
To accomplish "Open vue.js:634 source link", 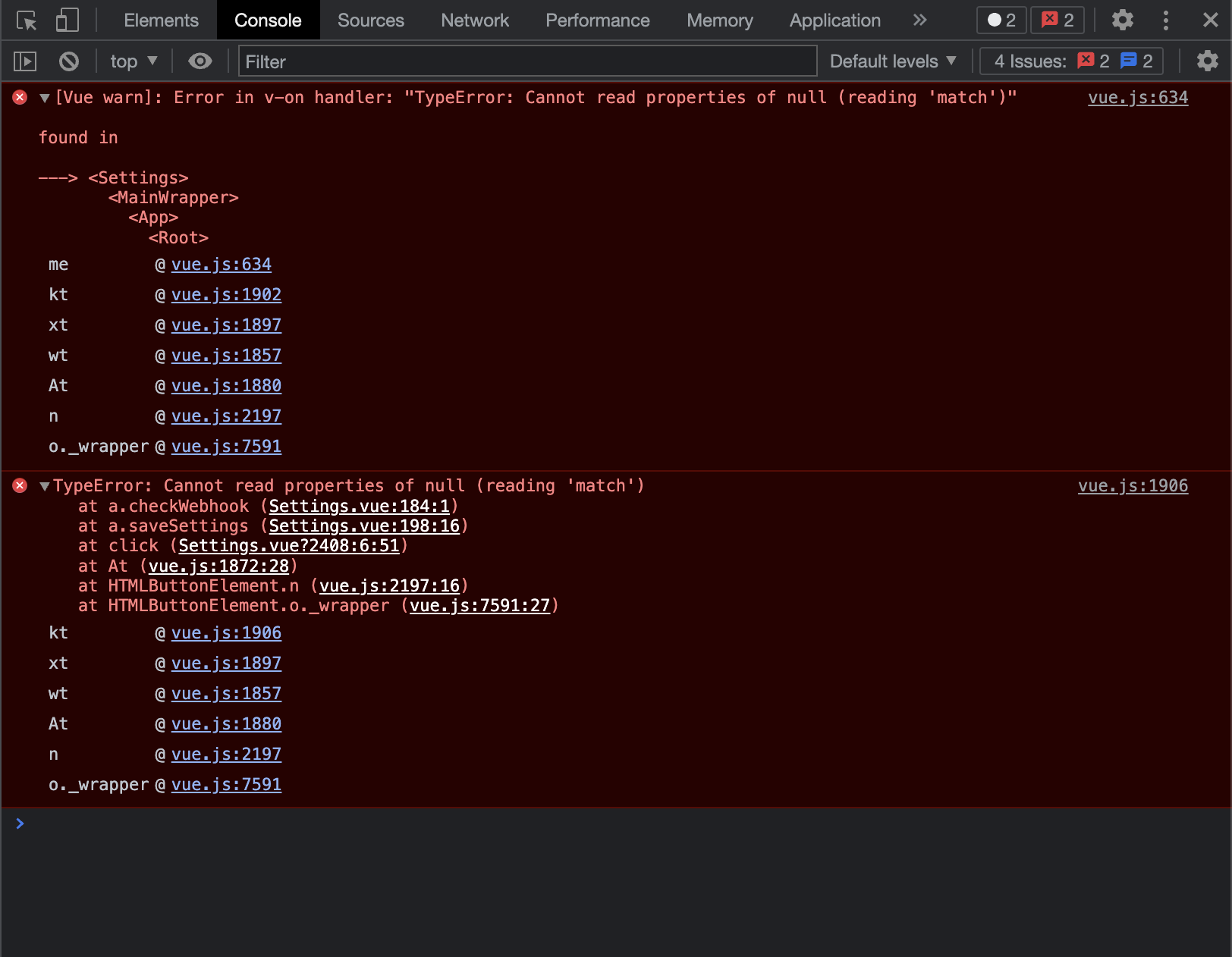I will pos(1138,97).
